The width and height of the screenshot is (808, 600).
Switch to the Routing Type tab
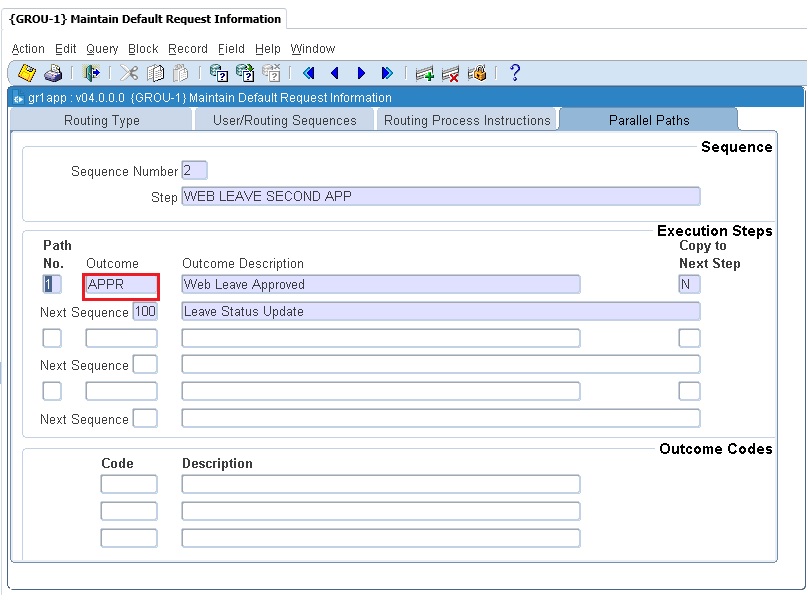click(101, 120)
